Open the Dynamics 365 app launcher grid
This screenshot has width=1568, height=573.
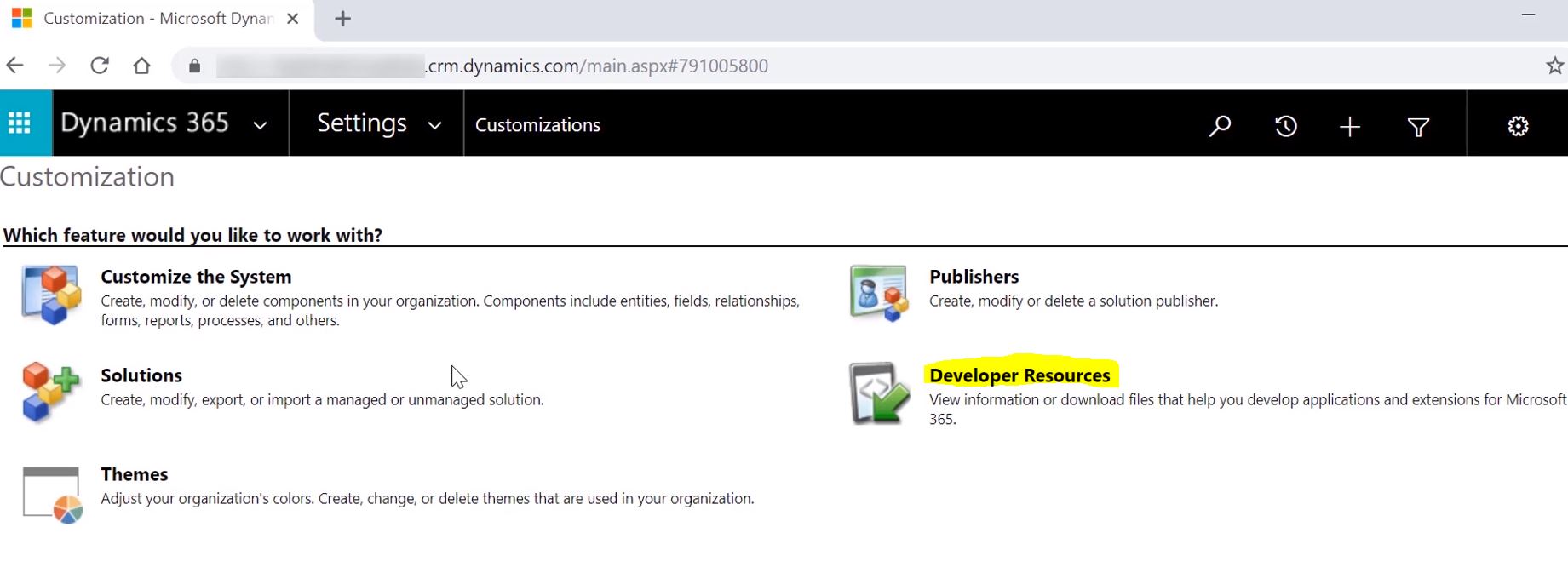tap(20, 123)
